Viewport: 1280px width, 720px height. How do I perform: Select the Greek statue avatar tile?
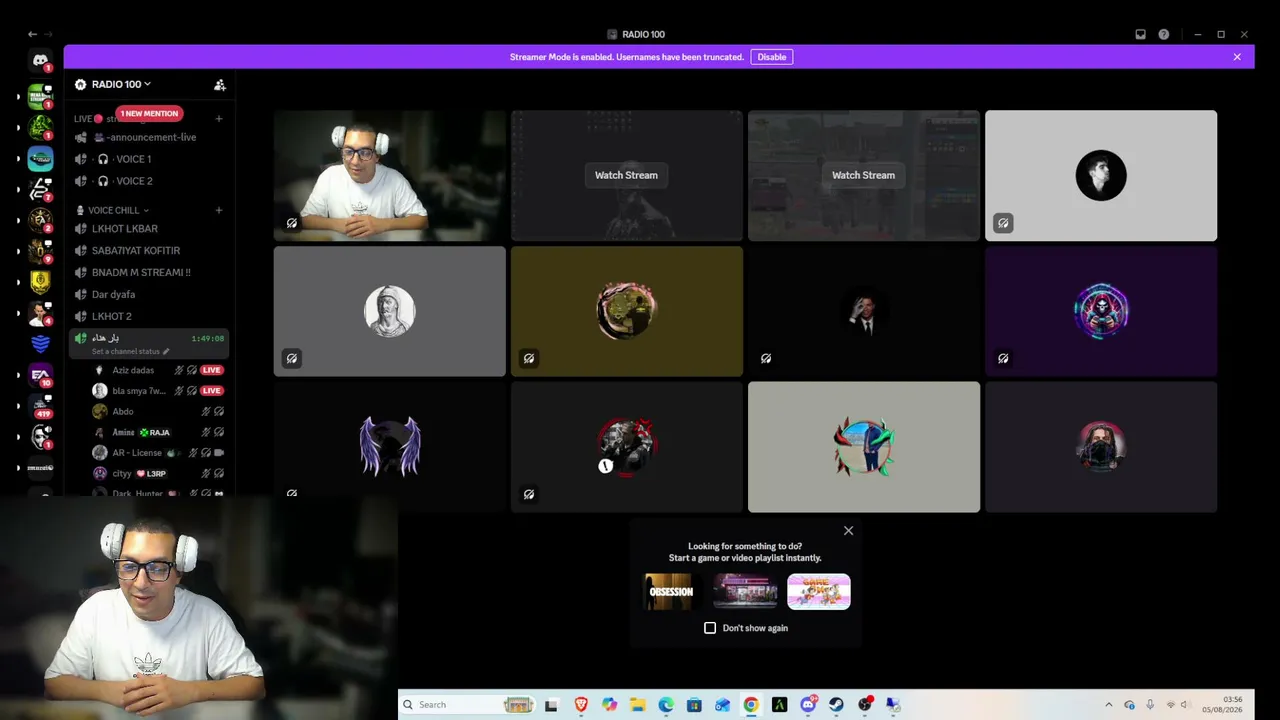coord(389,311)
